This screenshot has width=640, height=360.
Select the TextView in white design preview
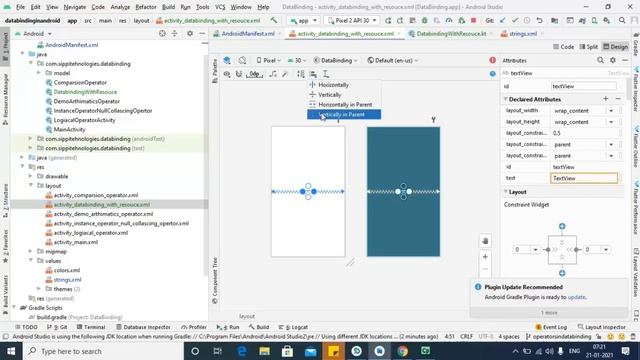point(308,191)
